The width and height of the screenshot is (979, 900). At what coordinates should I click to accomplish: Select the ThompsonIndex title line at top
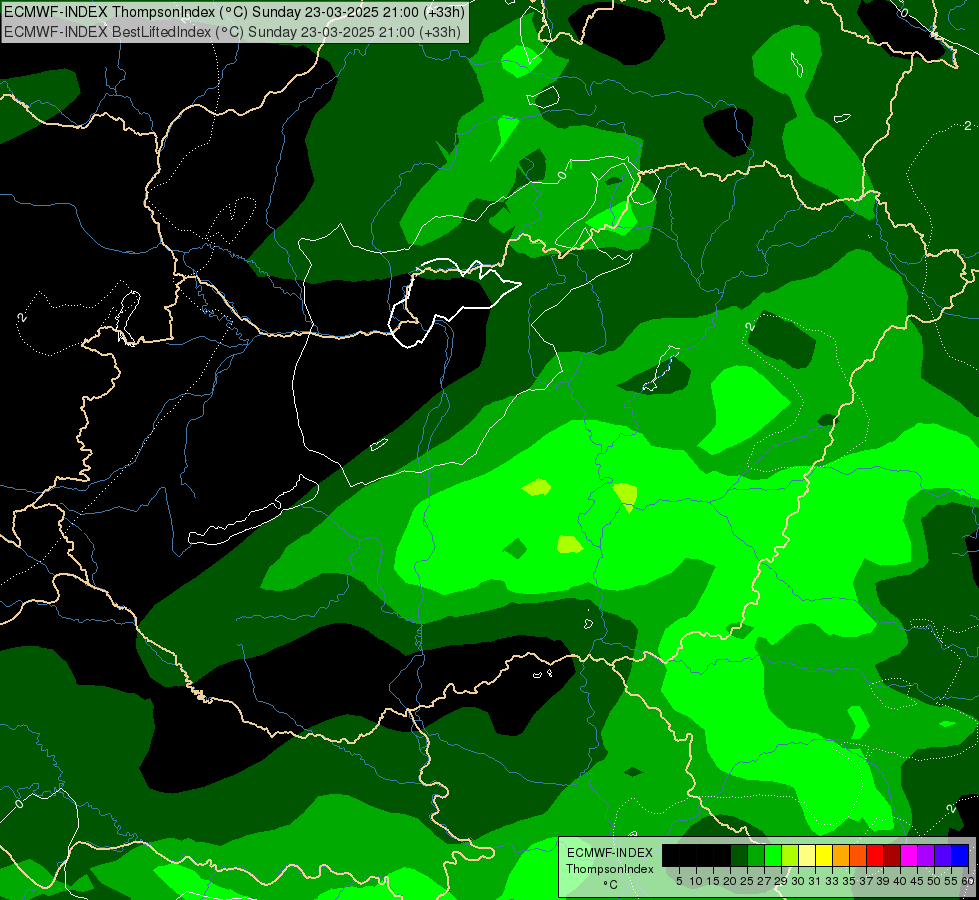pos(232,12)
